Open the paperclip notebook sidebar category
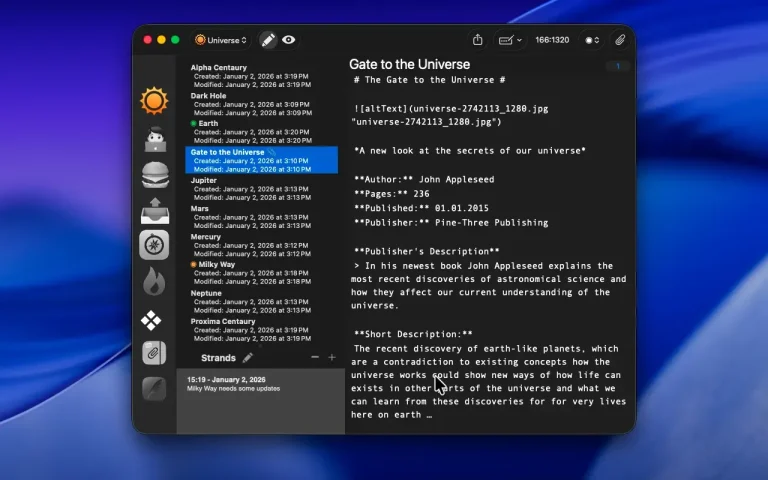Viewport: 768px width, 480px height. [x=154, y=353]
